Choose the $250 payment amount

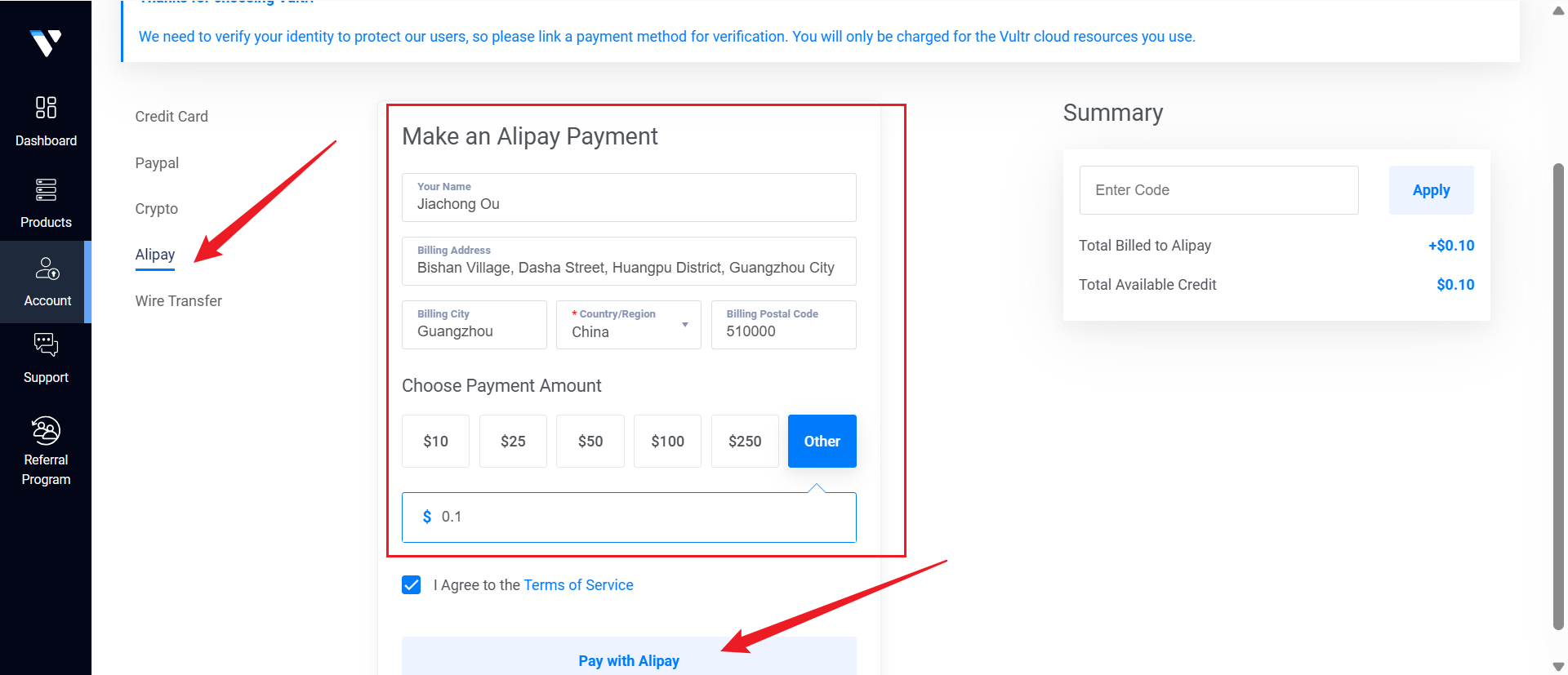tap(744, 442)
